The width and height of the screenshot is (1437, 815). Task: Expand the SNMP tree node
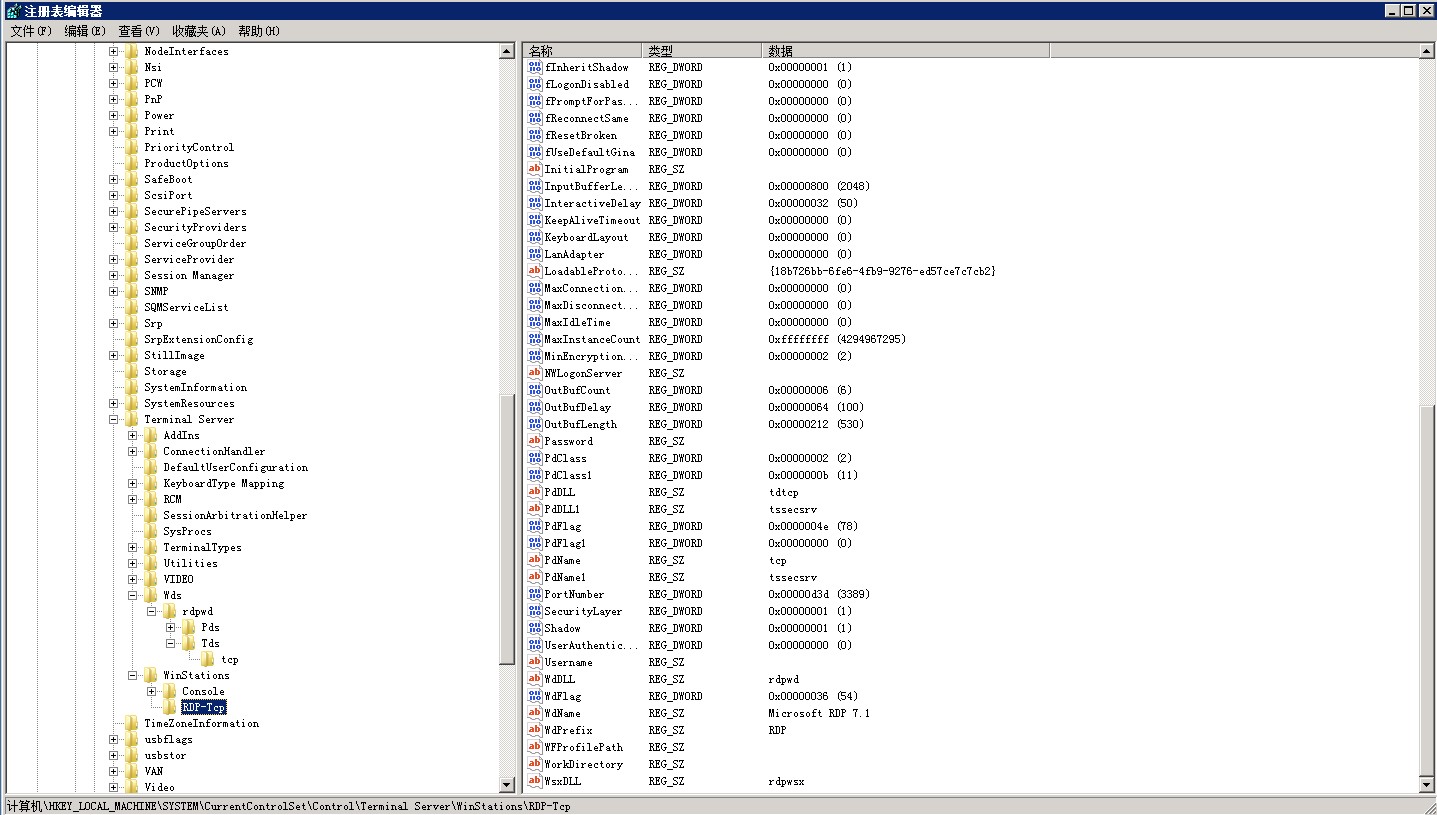pos(113,291)
